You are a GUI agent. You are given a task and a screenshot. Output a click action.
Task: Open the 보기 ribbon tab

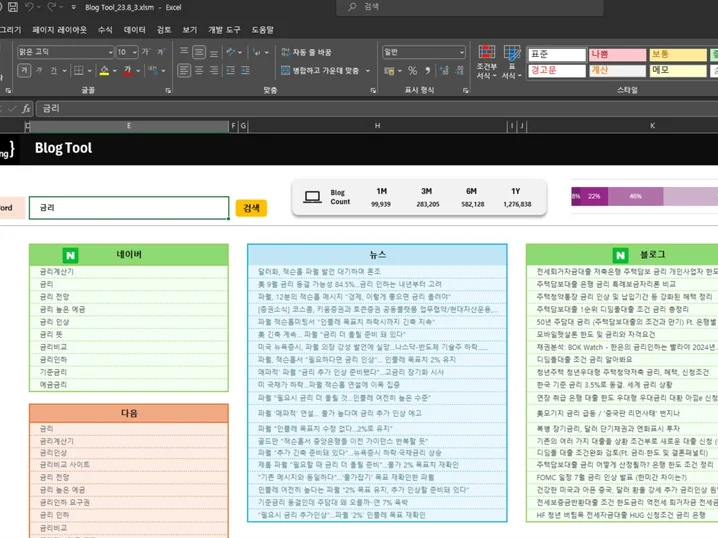[x=190, y=30]
